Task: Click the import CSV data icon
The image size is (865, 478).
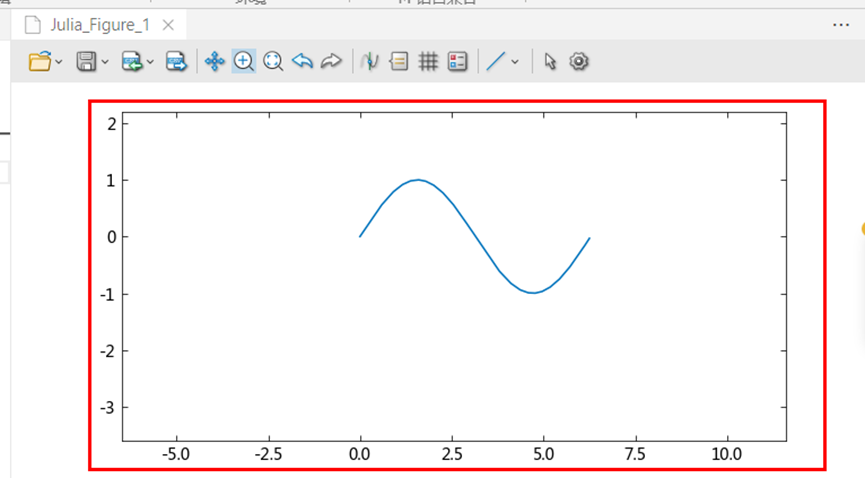Action: (132, 61)
